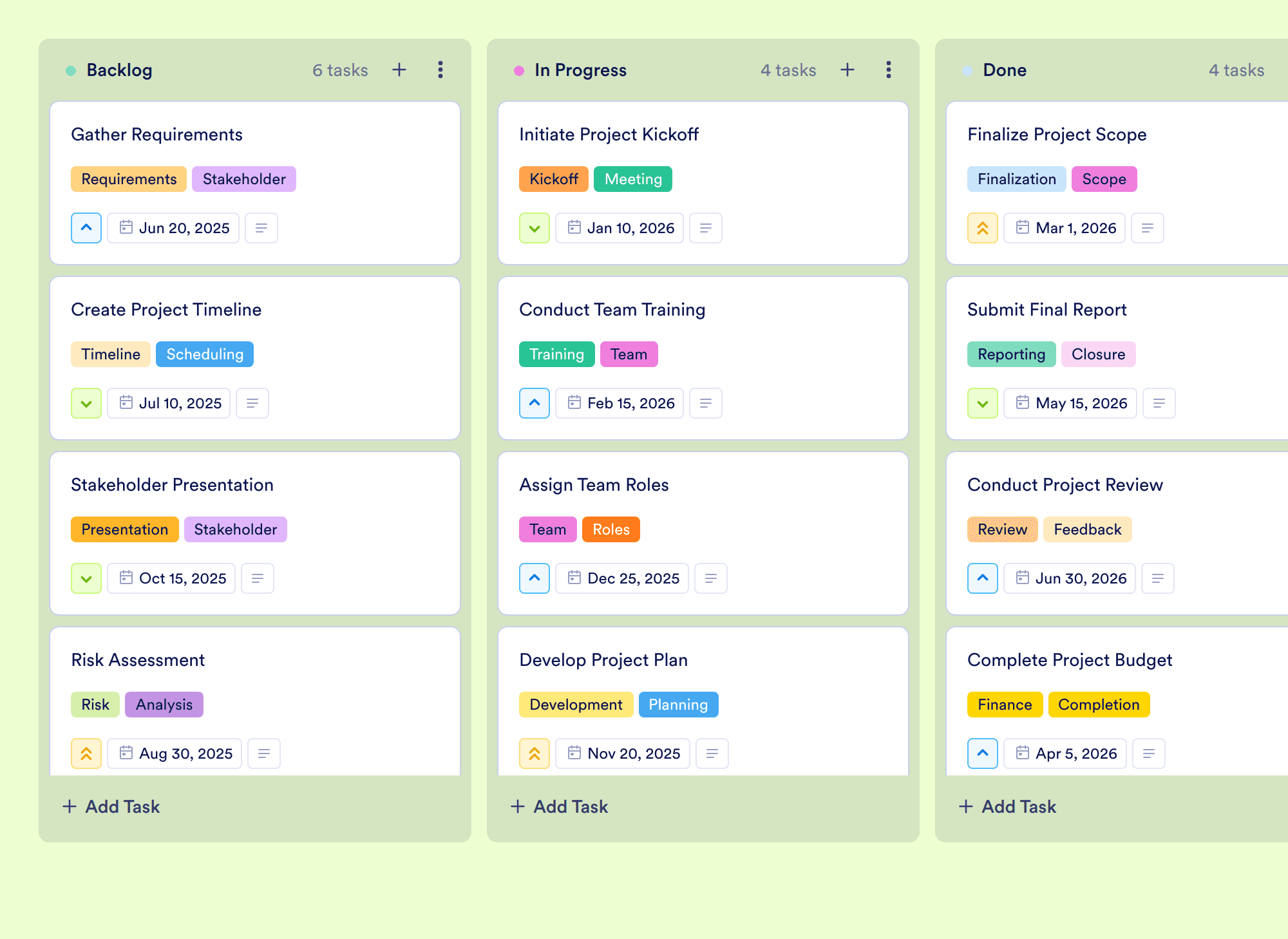
Task: Change low priority on Create Project Timeline
Action: tap(86, 403)
